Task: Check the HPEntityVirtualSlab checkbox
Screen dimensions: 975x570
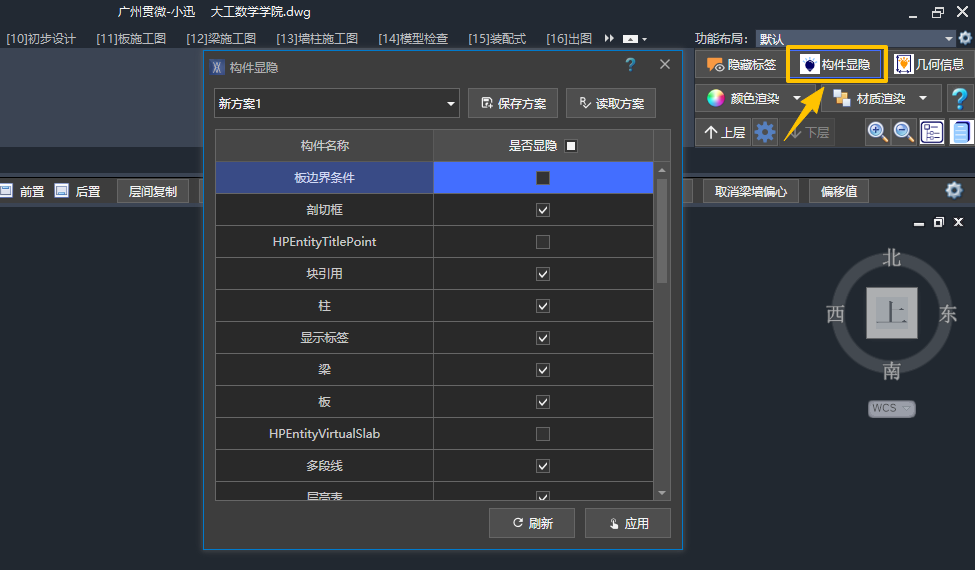Action: 543,434
